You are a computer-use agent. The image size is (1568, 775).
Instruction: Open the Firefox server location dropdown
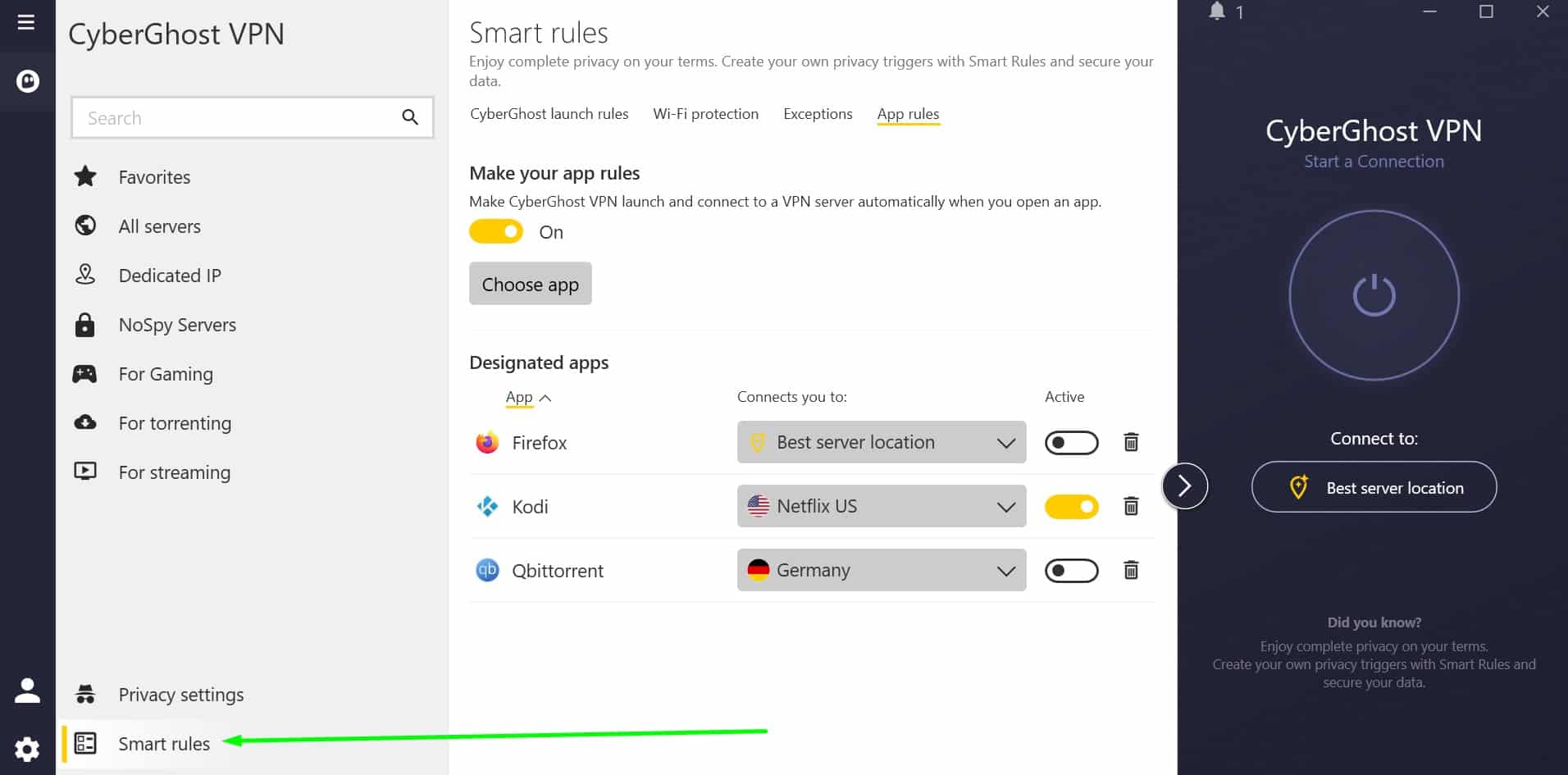[x=882, y=442]
